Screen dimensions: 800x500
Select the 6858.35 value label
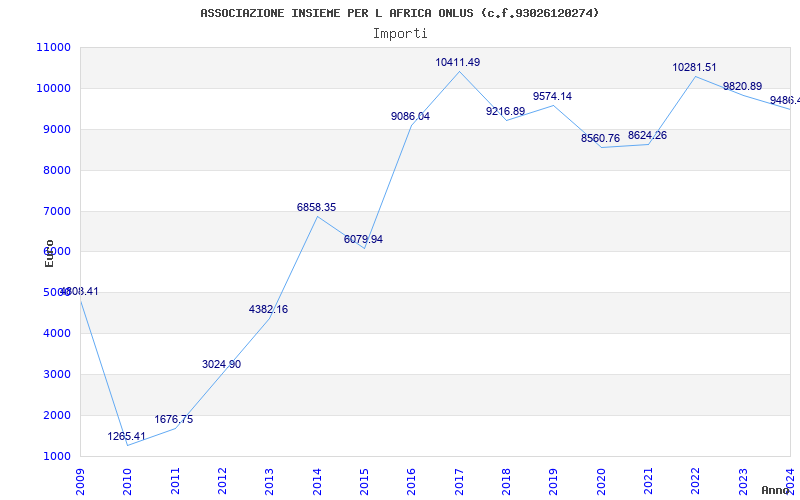[x=316, y=207]
